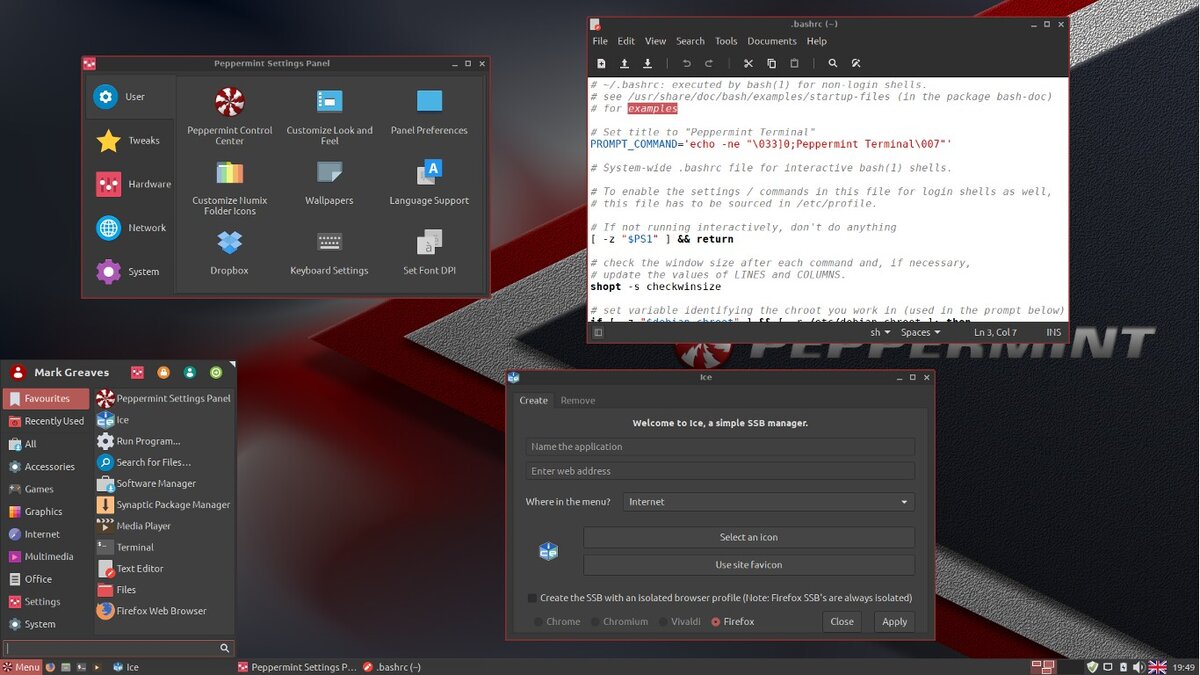Click Find (magnifier) icon in text editor
This screenshot has height=675, width=1200.
click(833, 63)
